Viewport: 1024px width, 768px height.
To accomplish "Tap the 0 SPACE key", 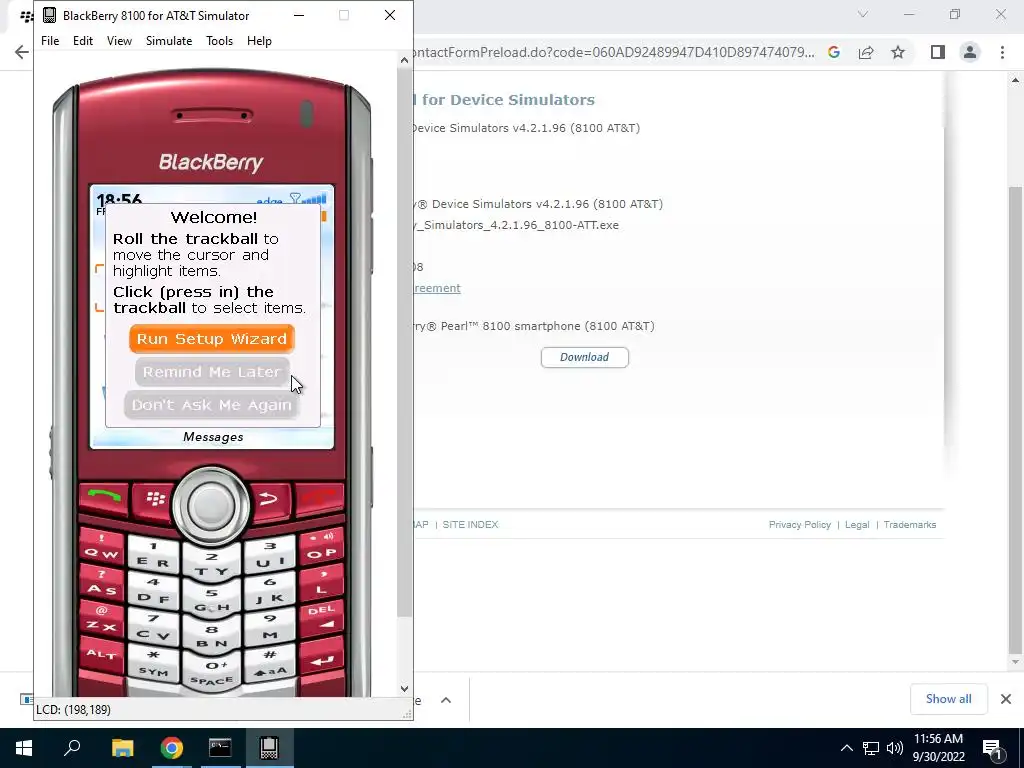I will 212,673.
